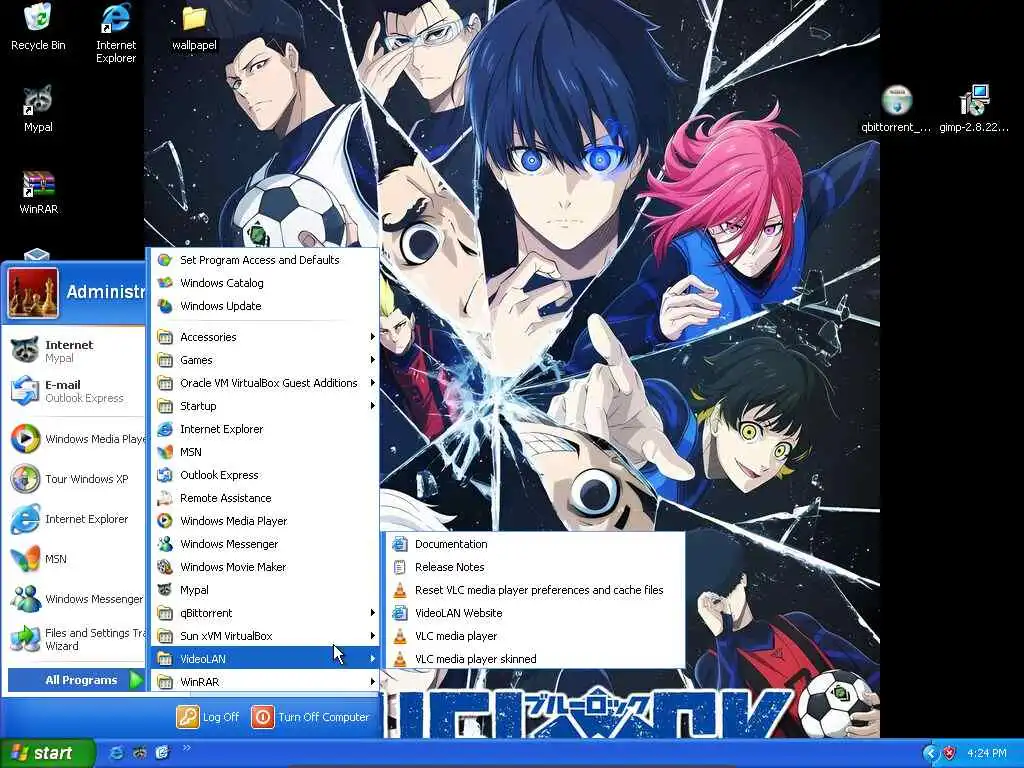Click Internet Explorer quick launch icon on the taskbar
Viewport: 1024px width, 768px height.
(116, 753)
